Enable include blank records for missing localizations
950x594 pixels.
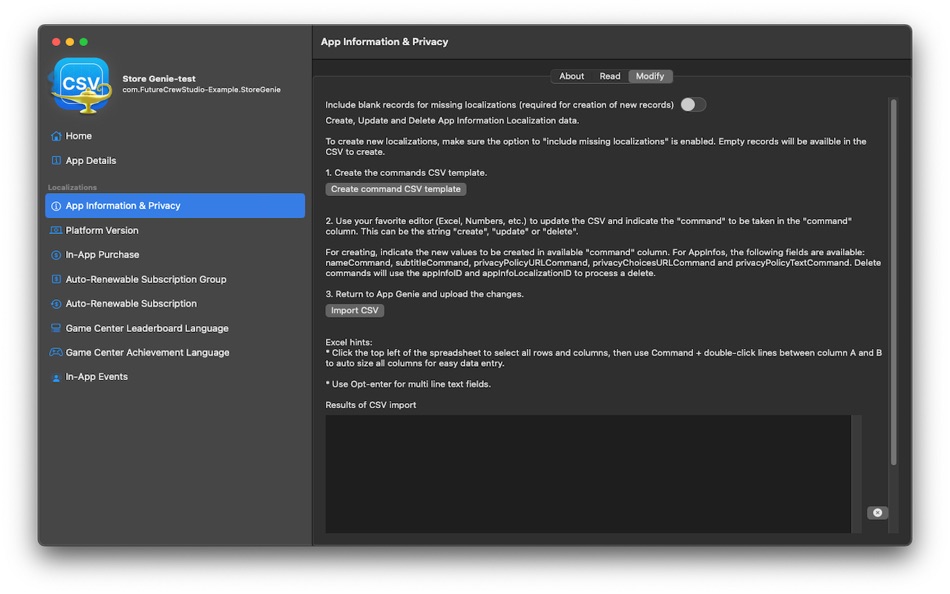tap(692, 104)
